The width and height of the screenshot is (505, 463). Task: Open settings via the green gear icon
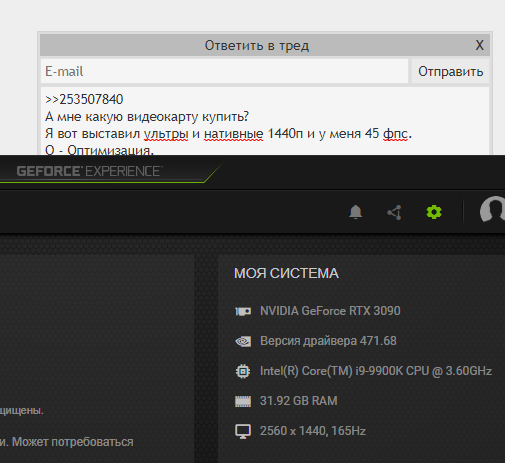pos(434,212)
